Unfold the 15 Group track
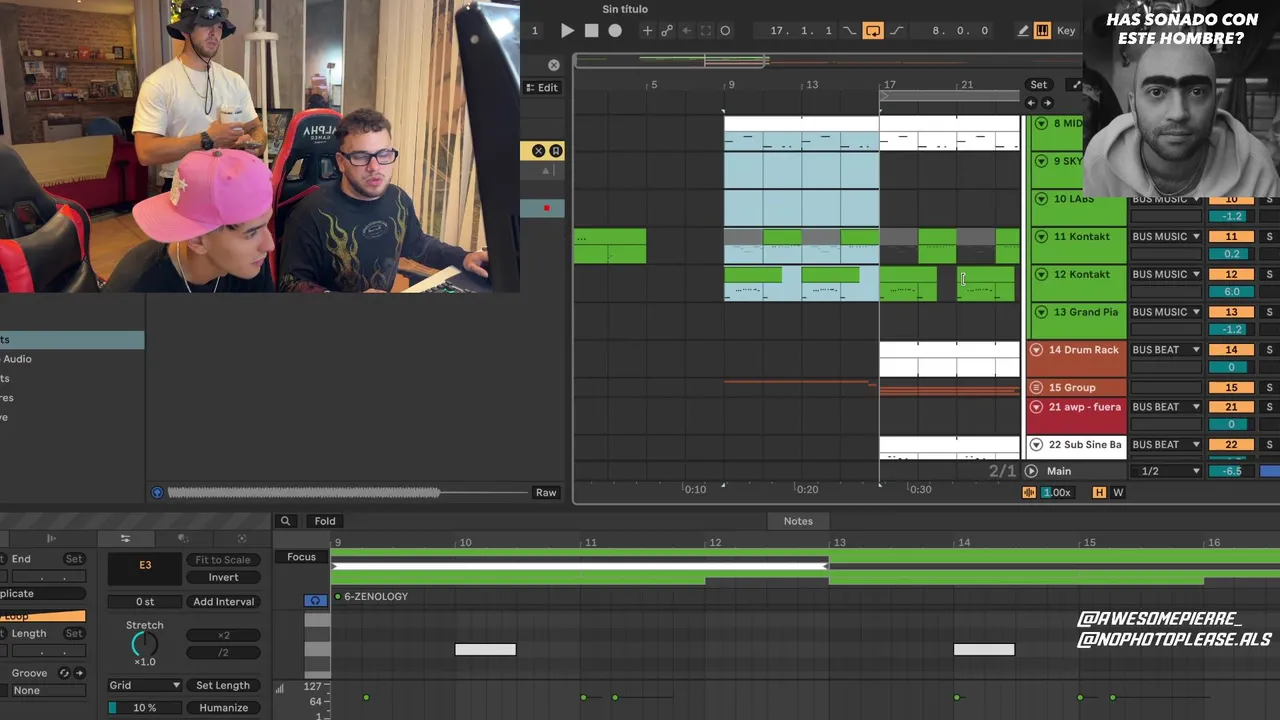The height and width of the screenshot is (720, 1280). click(1036, 387)
